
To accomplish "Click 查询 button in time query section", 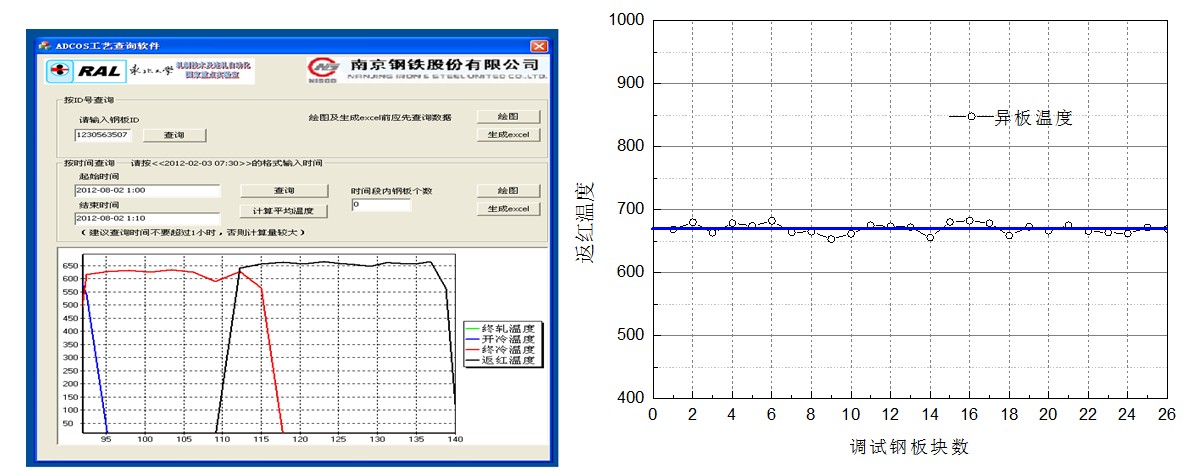I will 284,190.
